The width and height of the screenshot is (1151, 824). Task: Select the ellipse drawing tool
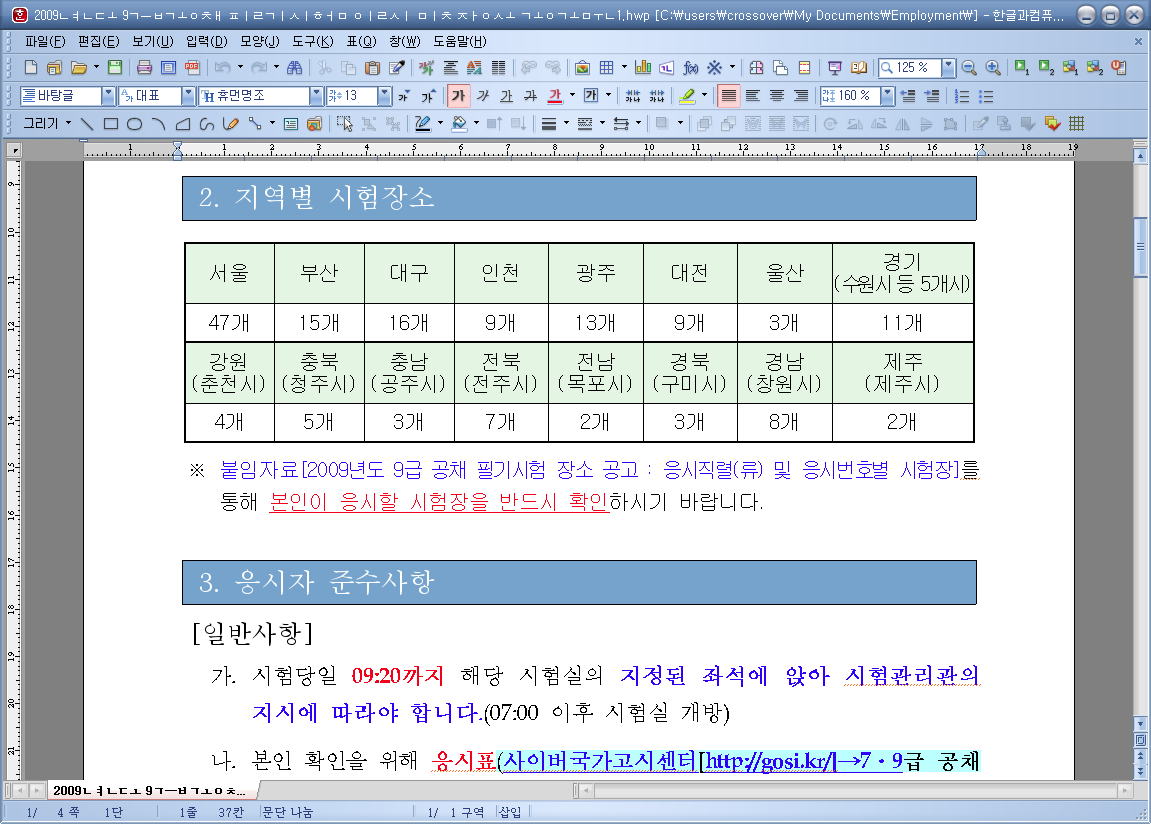(134, 124)
